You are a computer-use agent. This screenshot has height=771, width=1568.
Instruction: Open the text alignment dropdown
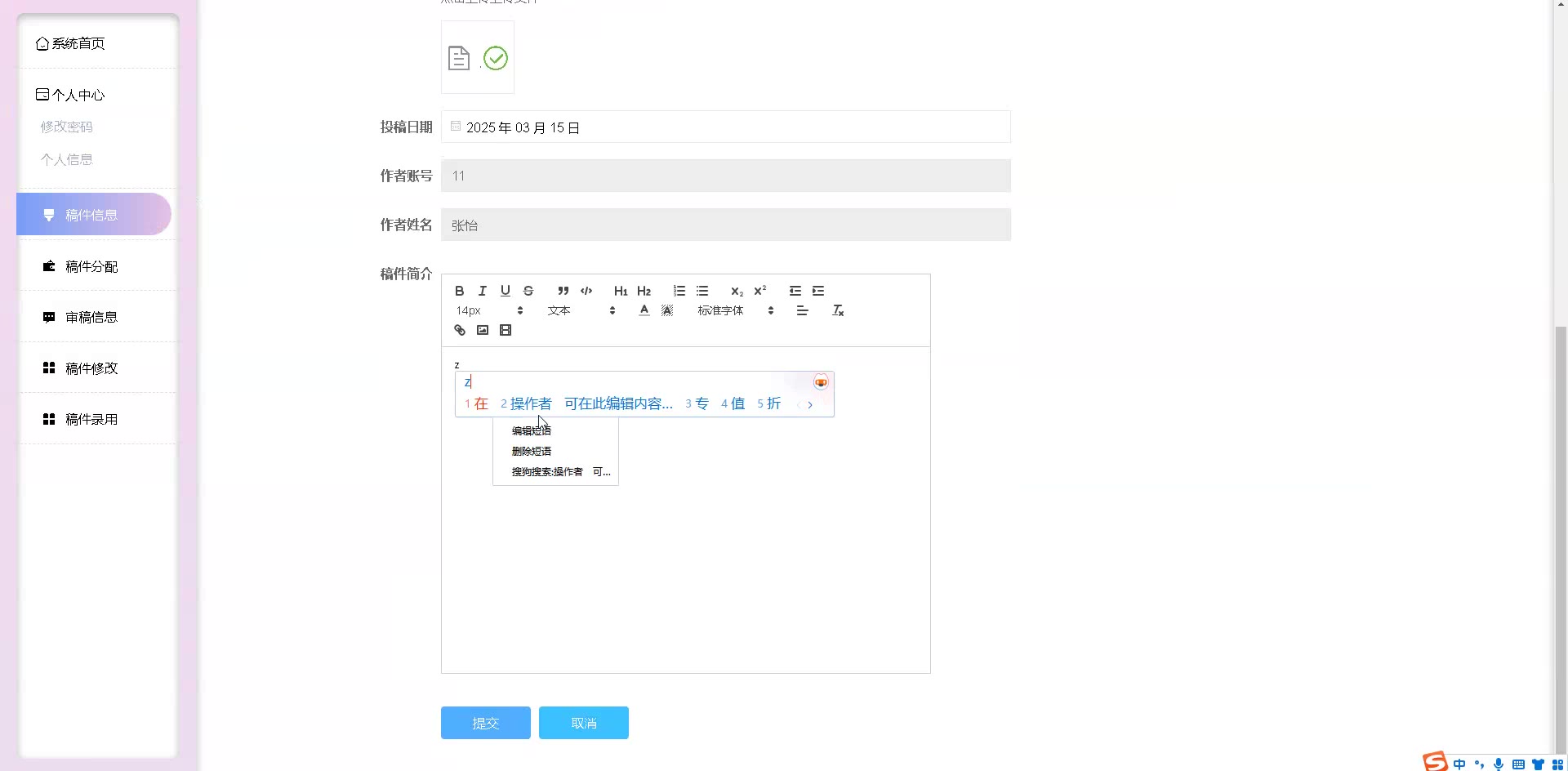click(x=803, y=310)
